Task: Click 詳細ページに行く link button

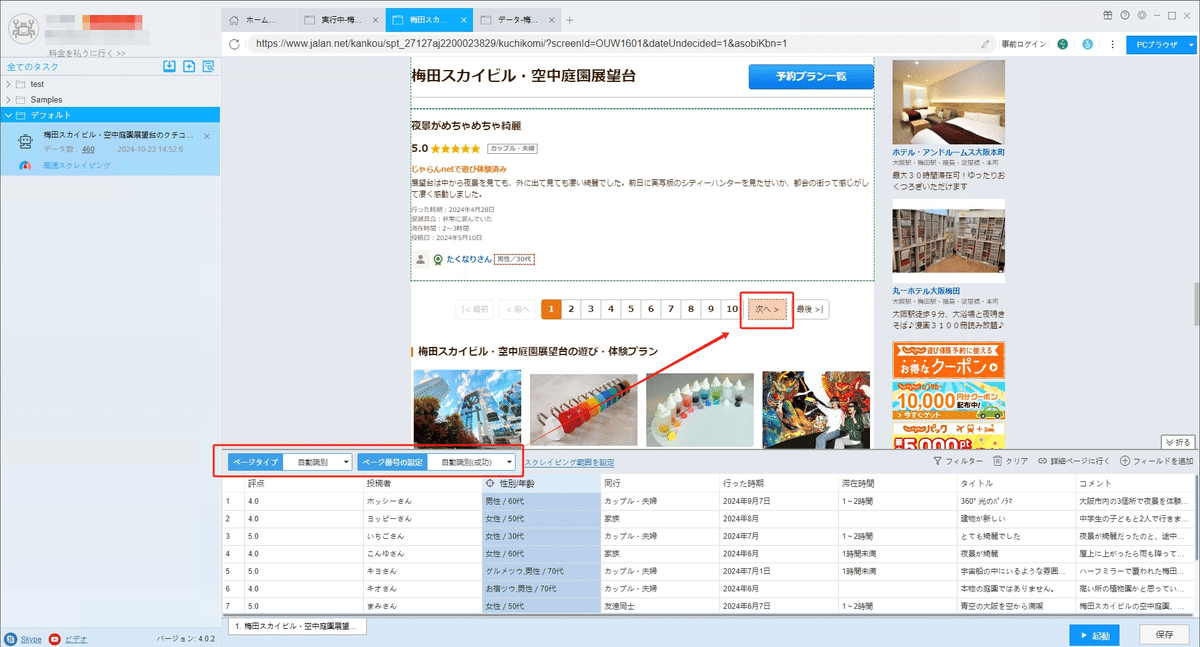Action: (x=1074, y=461)
